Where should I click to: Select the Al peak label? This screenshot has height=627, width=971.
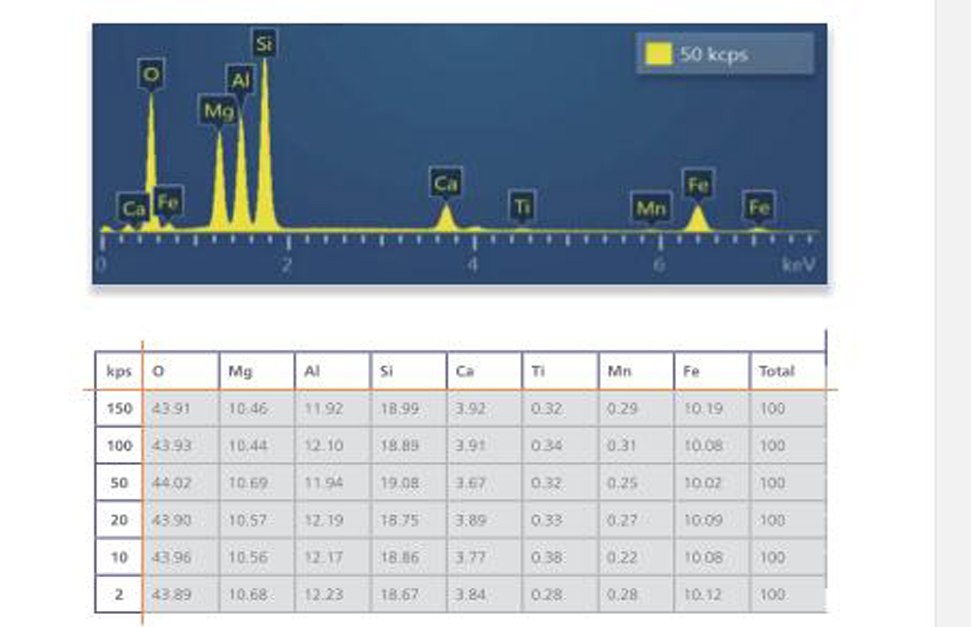pyautogui.click(x=240, y=80)
